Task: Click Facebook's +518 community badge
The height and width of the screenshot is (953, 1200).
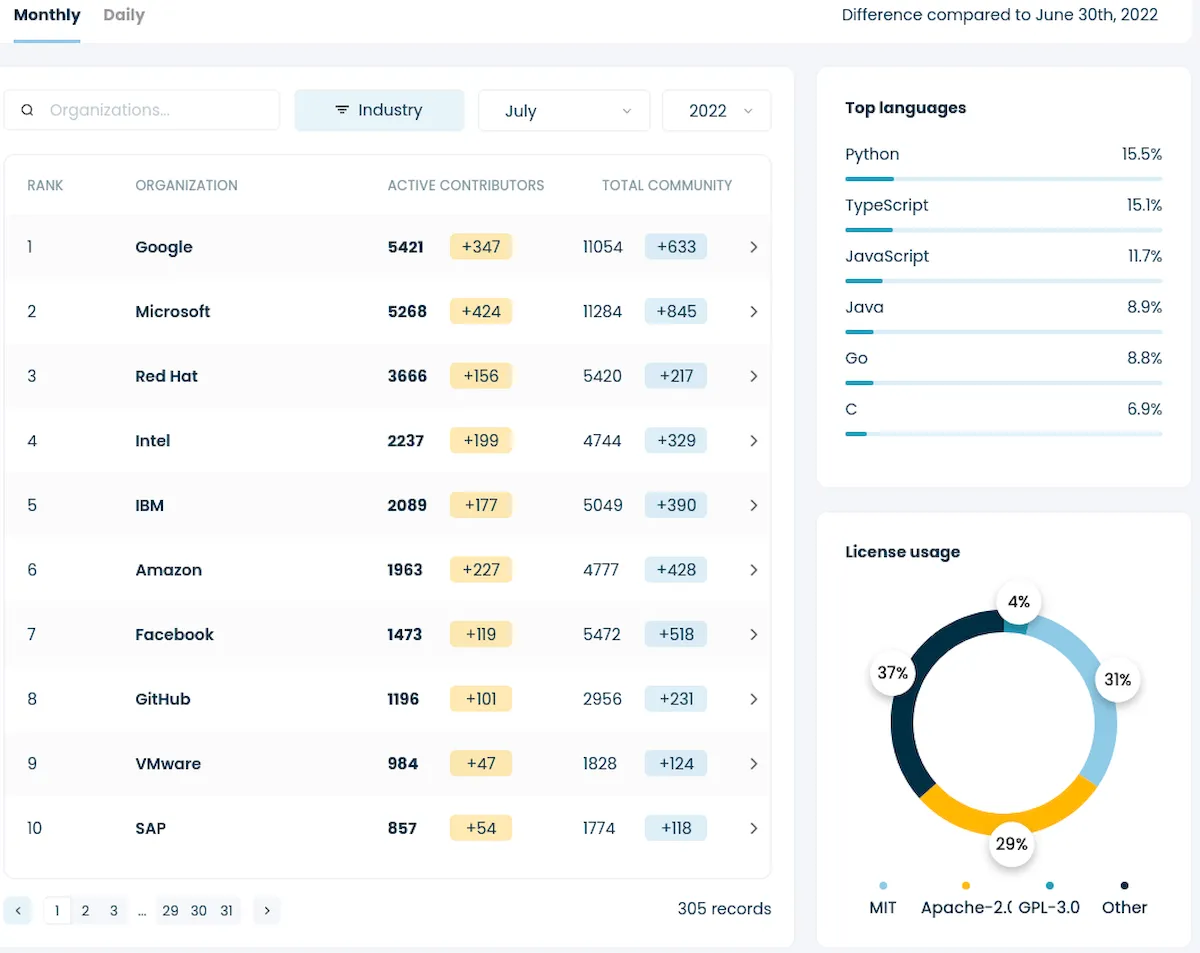Action: tap(676, 634)
